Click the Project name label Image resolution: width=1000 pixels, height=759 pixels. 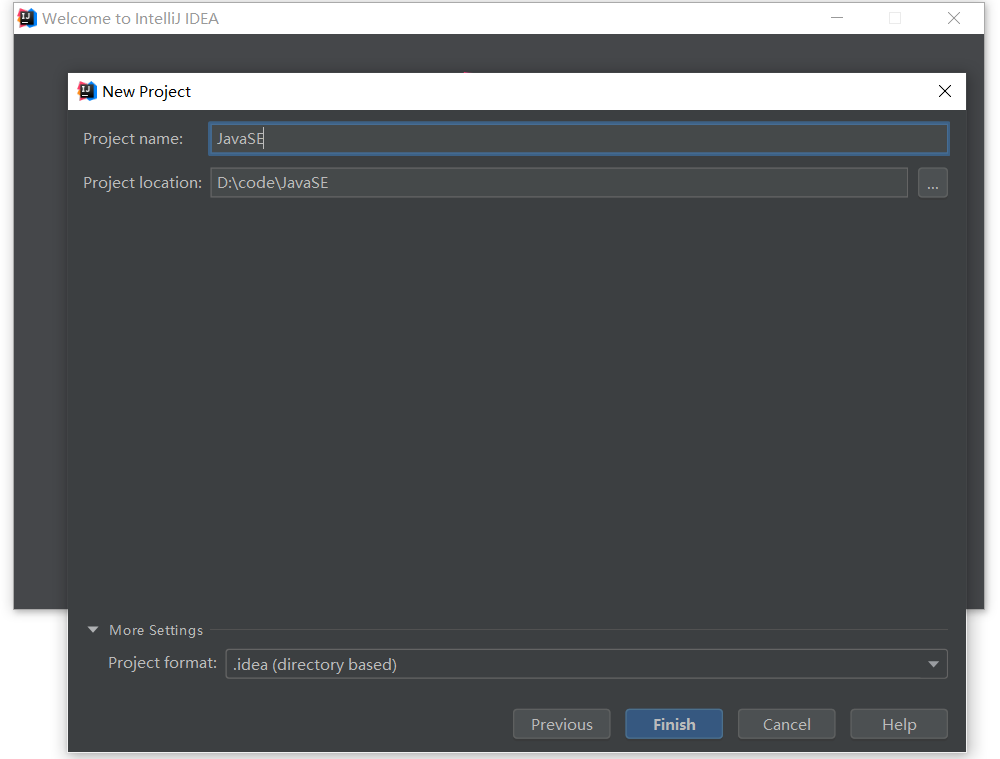(x=133, y=138)
